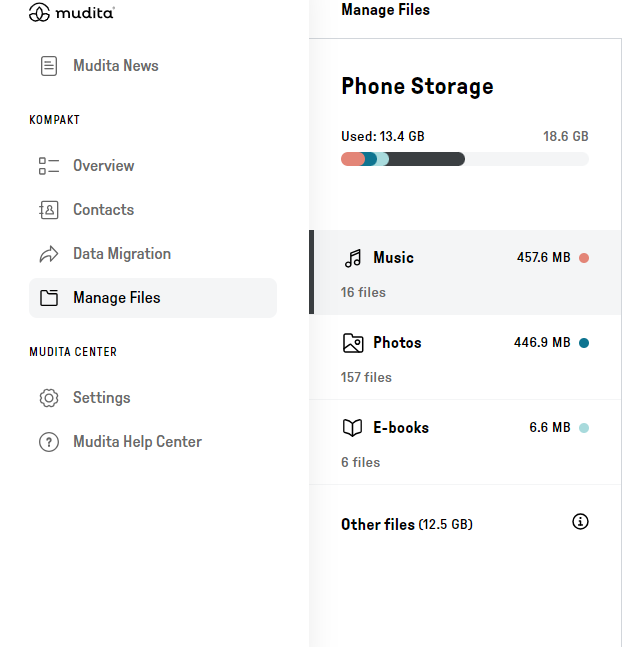Click the Mudita logo icon
Screen dimensions: 622x647
pyautogui.click(x=40, y=13)
